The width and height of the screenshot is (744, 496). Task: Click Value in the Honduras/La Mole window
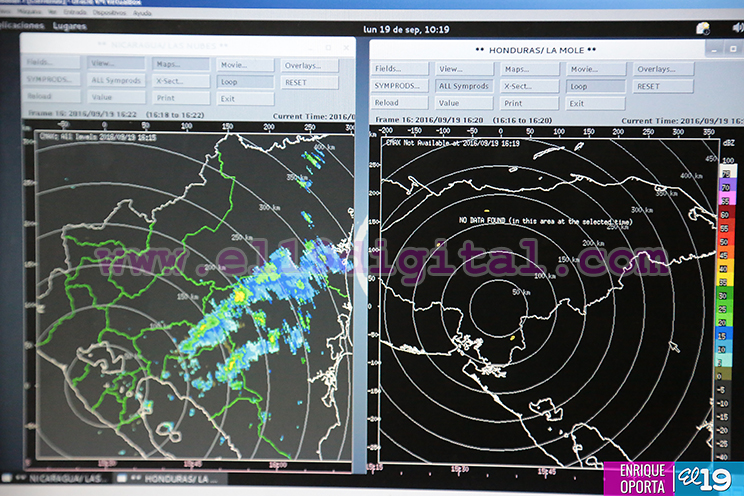[464, 103]
